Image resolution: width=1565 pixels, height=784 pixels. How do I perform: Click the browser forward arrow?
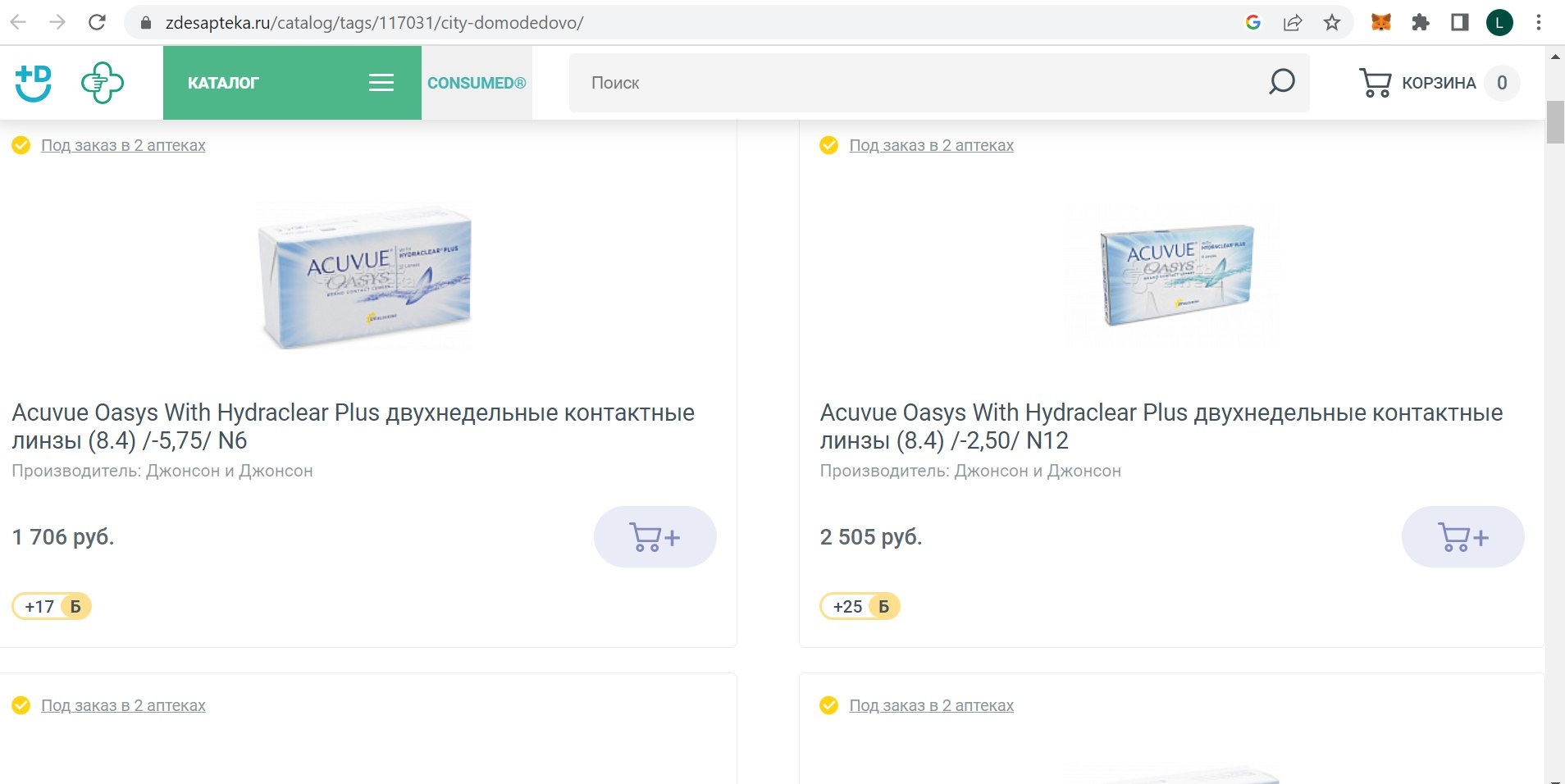click(x=57, y=22)
